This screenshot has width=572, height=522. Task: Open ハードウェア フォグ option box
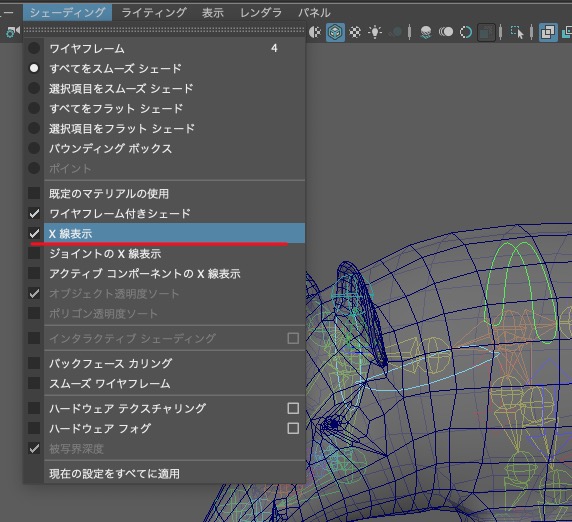pos(293,428)
